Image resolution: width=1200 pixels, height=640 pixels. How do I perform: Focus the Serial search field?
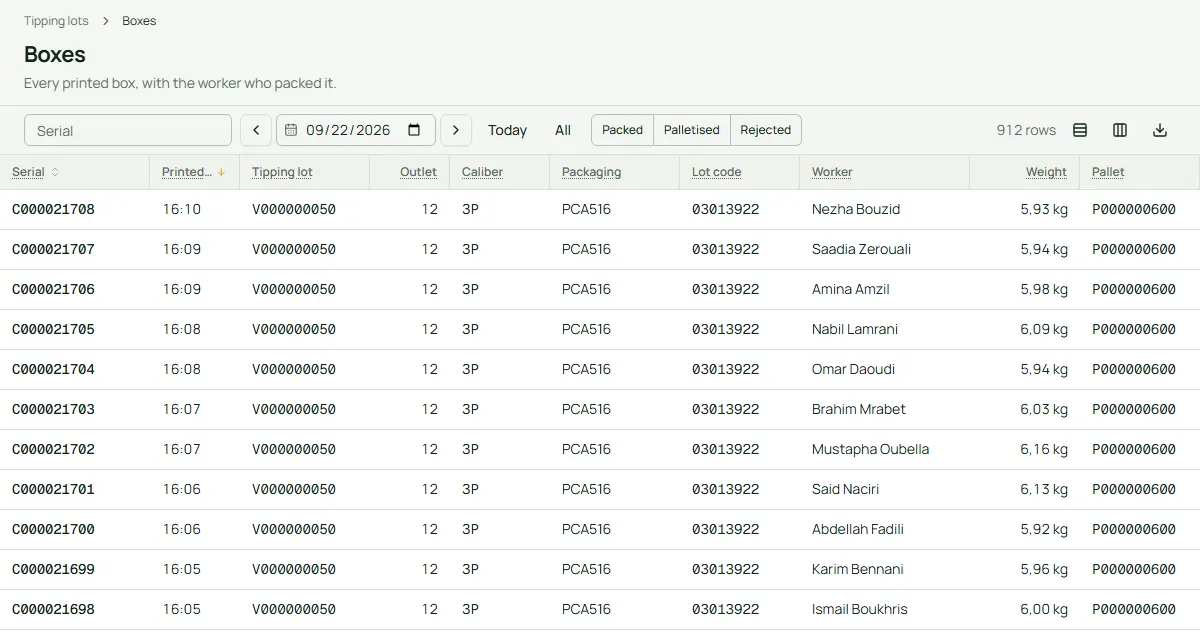tap(128, 130)
